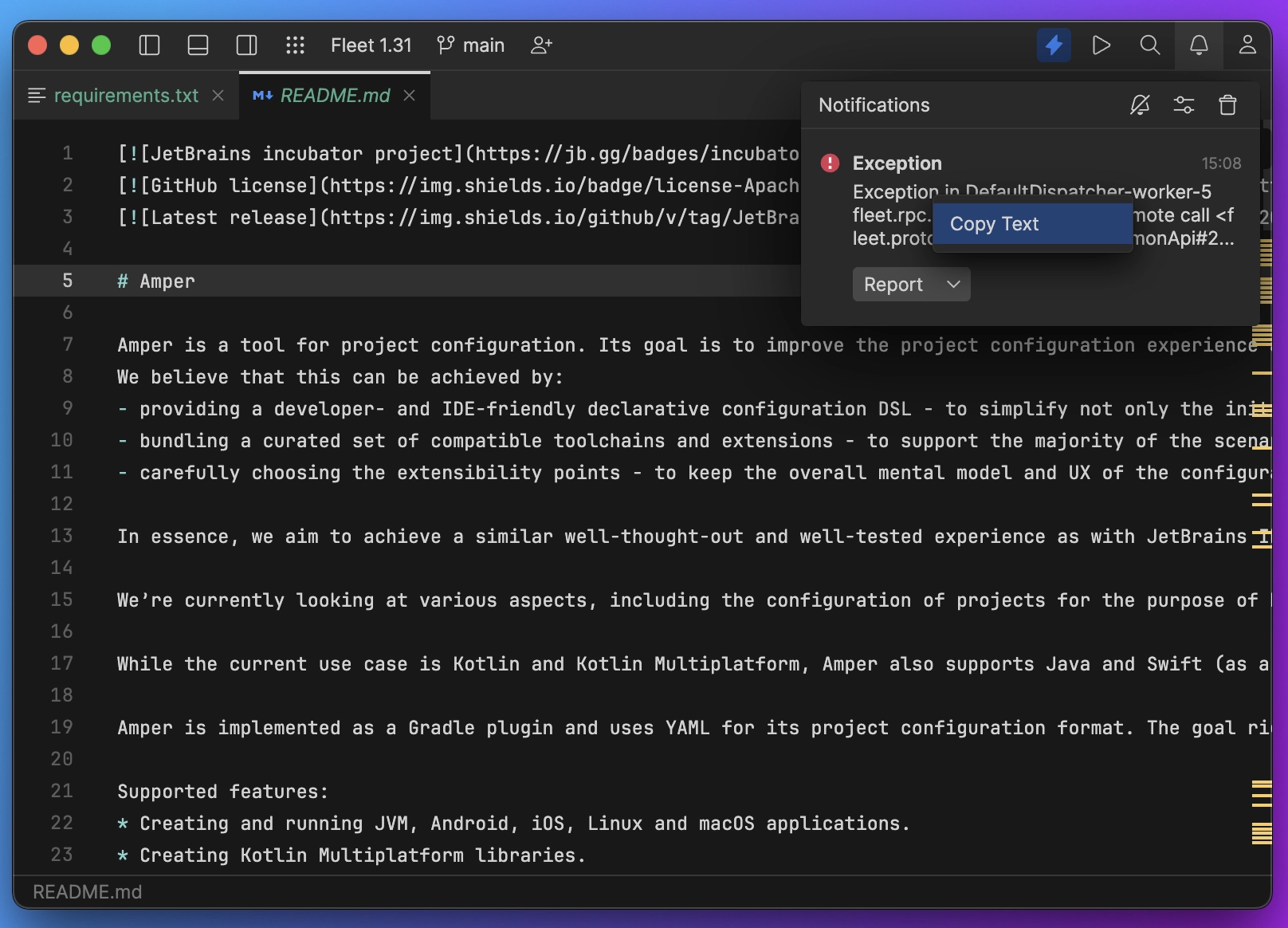Image resolution: width=1288 pixels, height=928 pixels.
Task: Toggle the notifications bell
Action: point(1199,45)
